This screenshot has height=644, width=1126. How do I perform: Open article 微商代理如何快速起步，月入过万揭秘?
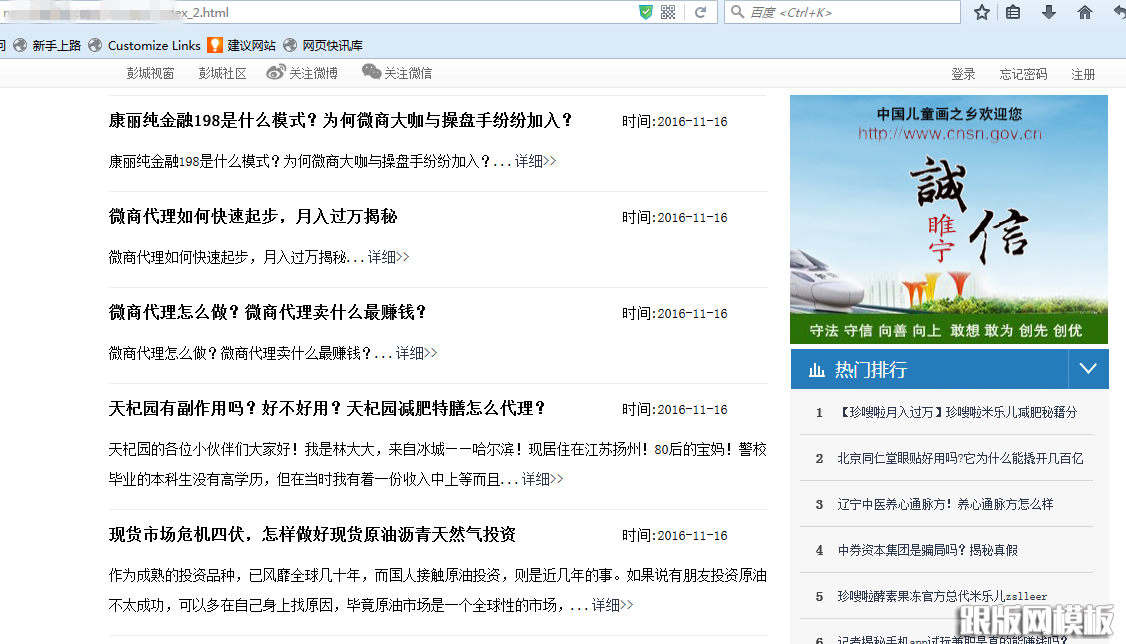[253, 217]
